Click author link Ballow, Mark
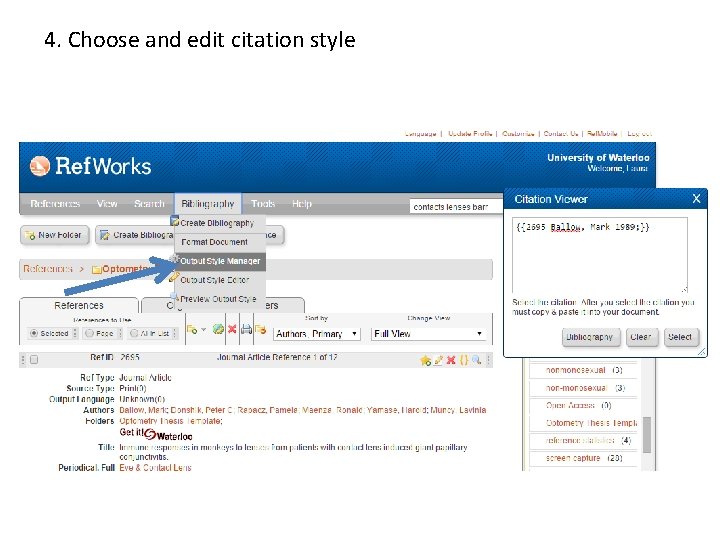 click(143, 410)
